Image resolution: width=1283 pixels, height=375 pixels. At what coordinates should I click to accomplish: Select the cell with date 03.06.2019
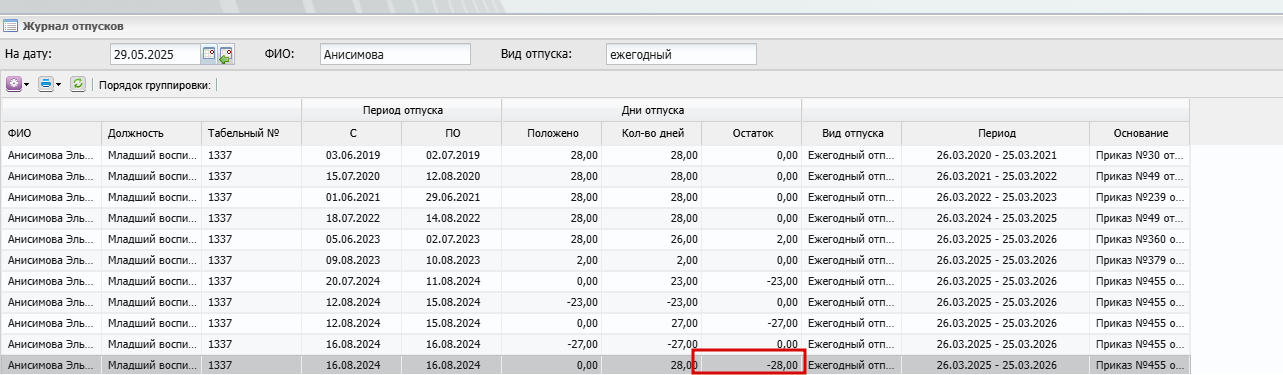tap(351, 155)
